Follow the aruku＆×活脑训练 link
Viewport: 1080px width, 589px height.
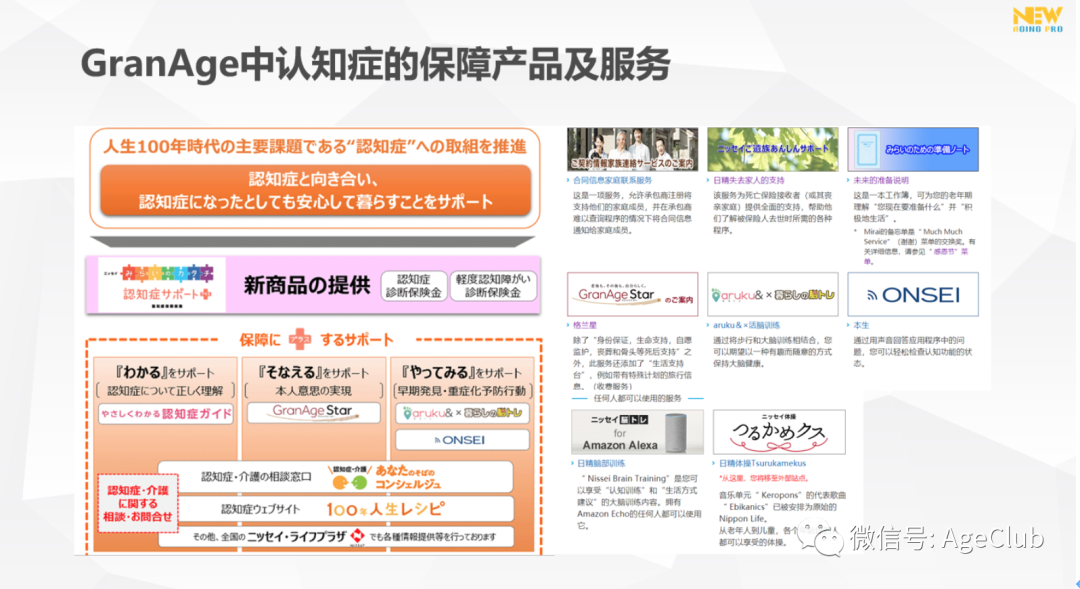747,325
